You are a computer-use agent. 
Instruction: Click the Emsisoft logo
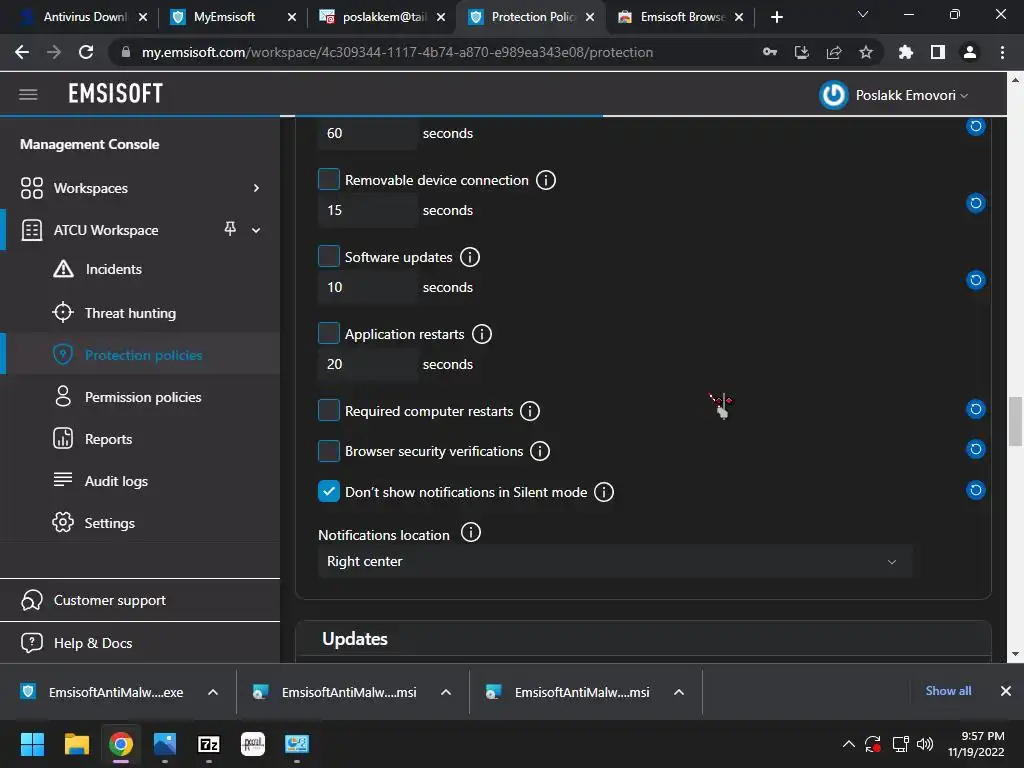point(116,94)
